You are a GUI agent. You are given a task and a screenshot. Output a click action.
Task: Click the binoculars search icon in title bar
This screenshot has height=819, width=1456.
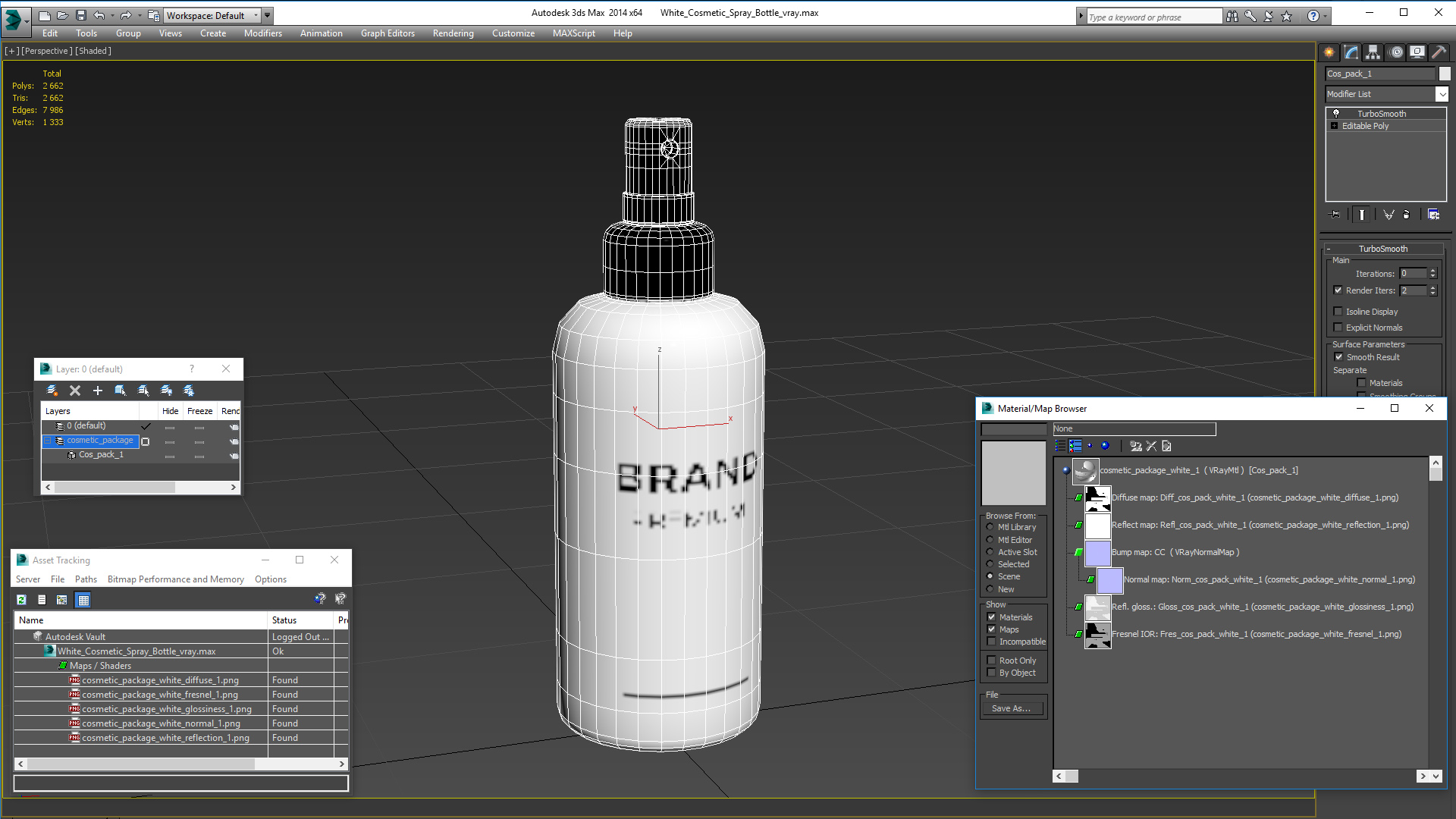coord(1232,16)
